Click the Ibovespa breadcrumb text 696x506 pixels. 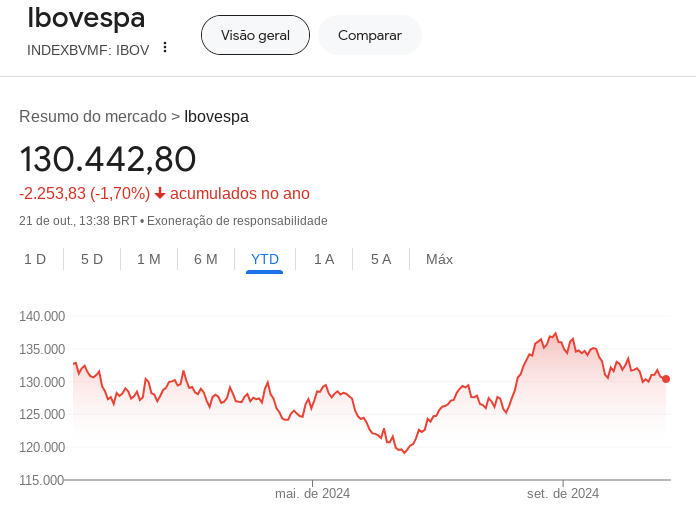tap(216, 116)
